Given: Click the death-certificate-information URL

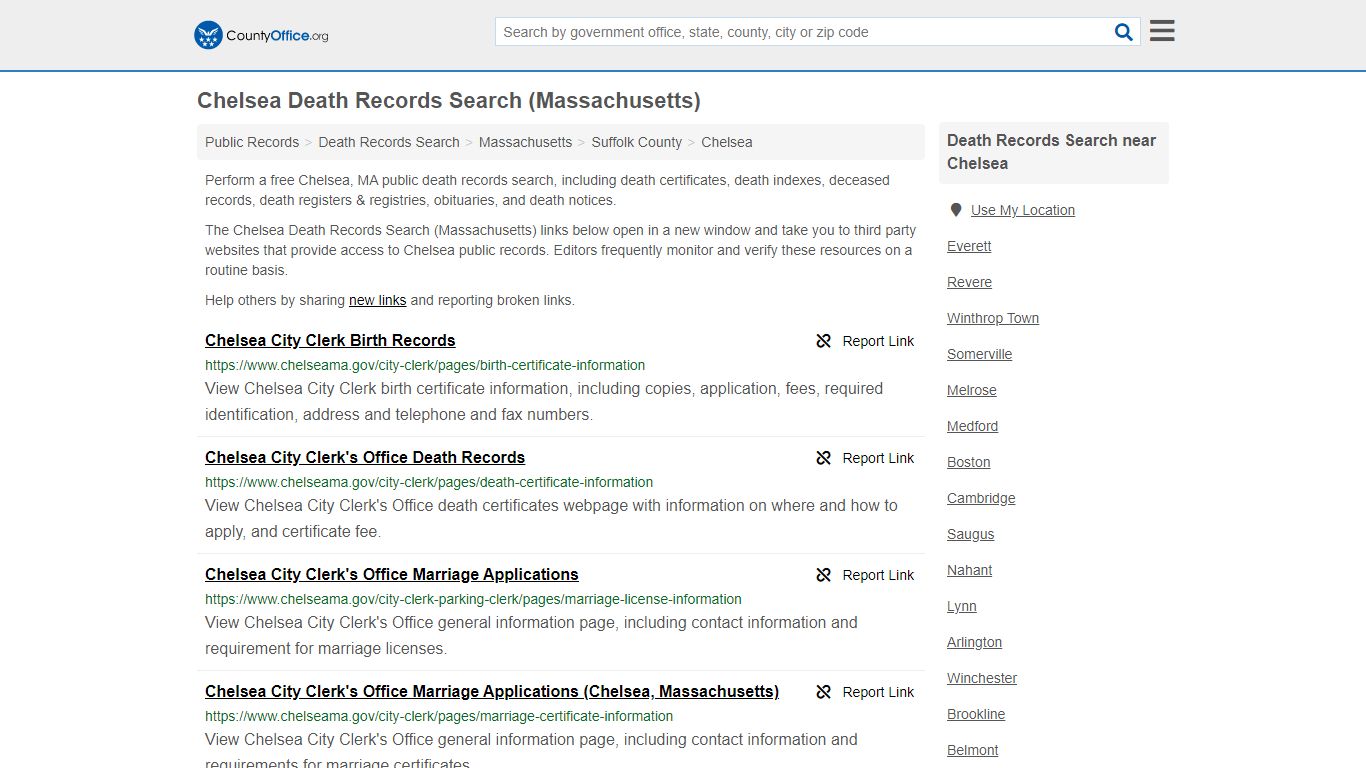Looking at the screenshot, I should [429, 482].
